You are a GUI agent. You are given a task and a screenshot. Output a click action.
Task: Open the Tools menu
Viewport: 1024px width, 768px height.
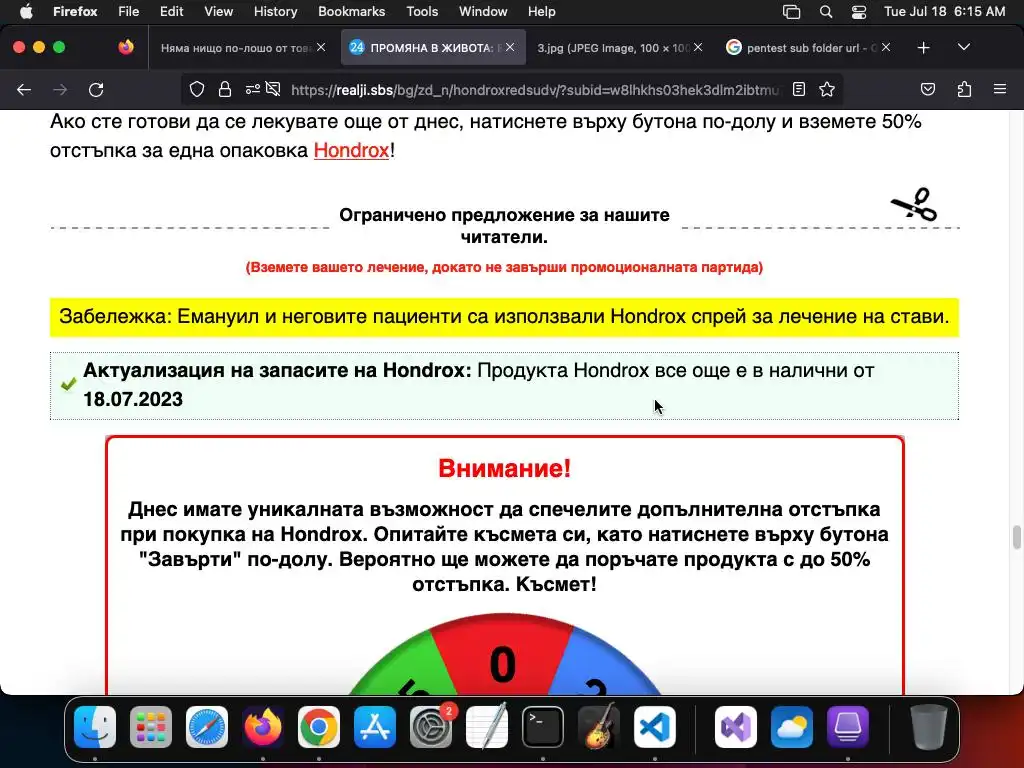pyautogui.click(x=422, y=12)
